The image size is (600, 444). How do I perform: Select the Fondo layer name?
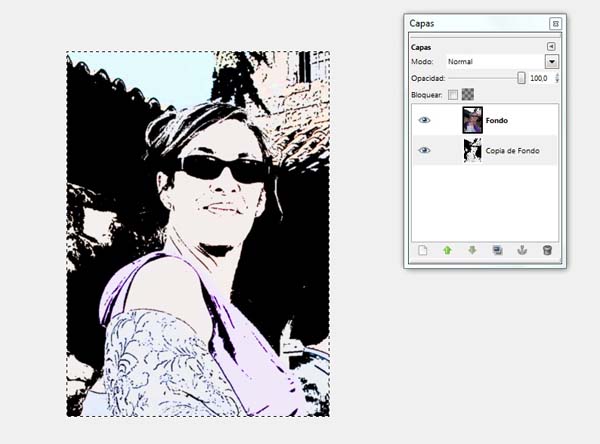click(x=497, y=121)
